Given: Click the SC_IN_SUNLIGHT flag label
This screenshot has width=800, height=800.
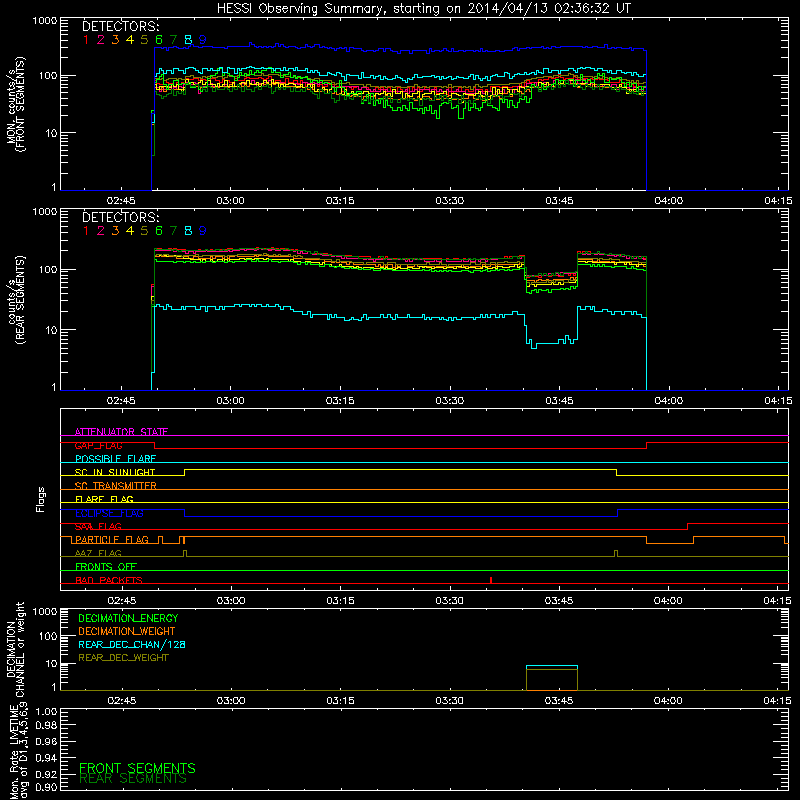Looking at the screenshot, I should (x=115, y=472).
